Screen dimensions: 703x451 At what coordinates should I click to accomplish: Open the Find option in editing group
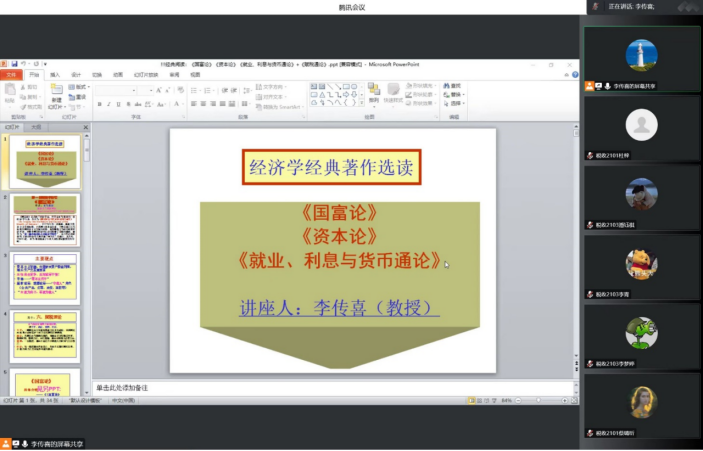point(456,87)
